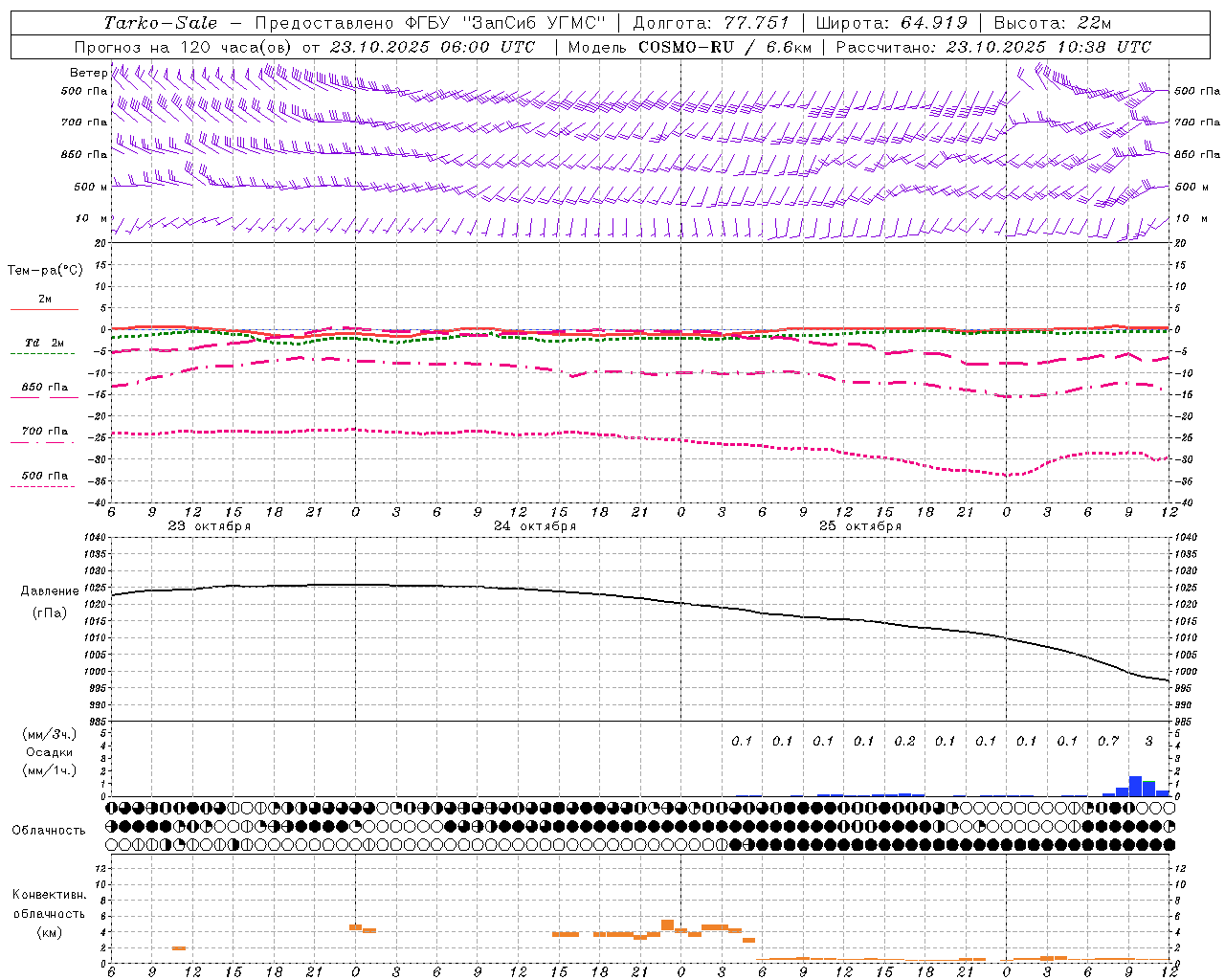Click the Высота: 22м header value
This screenshot has height=980, width=1225.
point(1052,23)
